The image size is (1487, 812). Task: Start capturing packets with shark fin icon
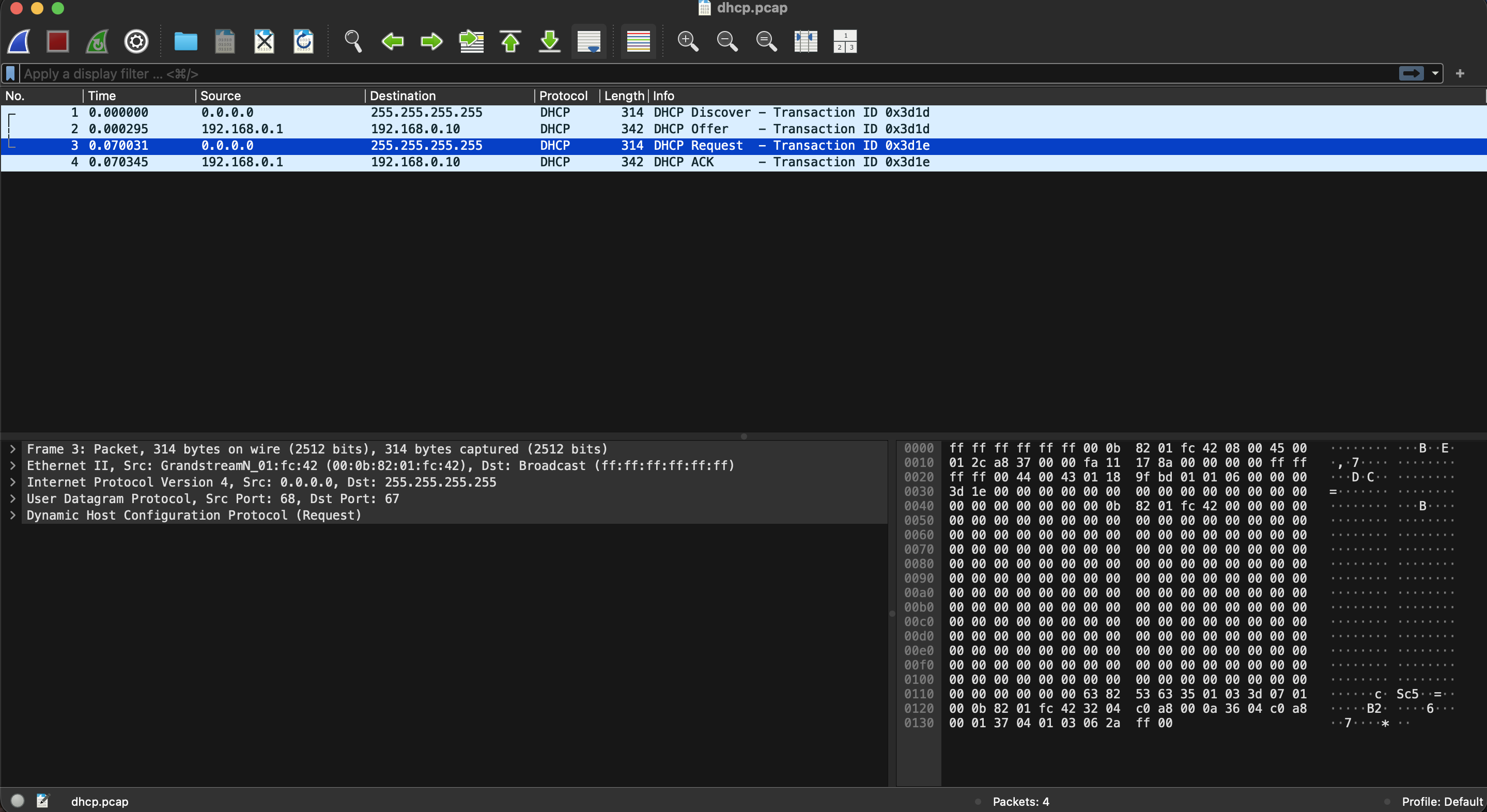click(19, 41)
